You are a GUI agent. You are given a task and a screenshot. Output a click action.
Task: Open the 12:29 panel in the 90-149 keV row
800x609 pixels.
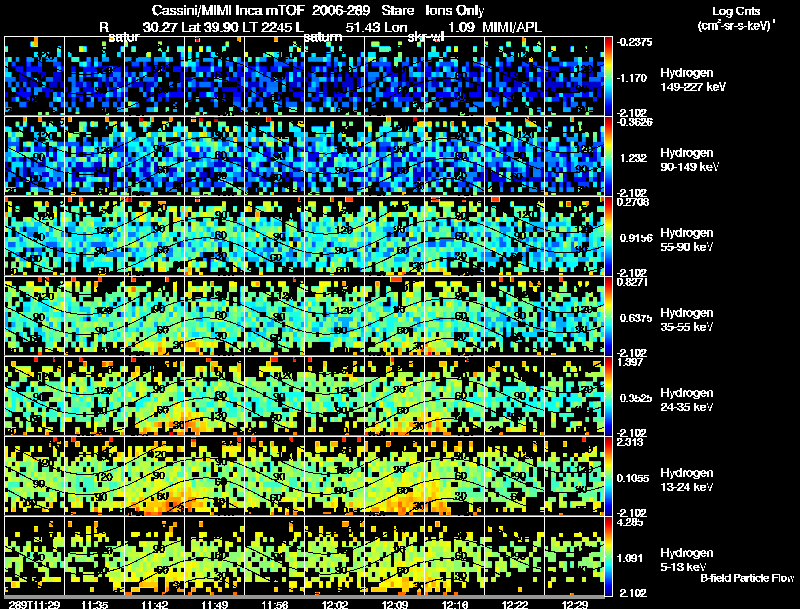pyautogui.click(x=575, y=156)
